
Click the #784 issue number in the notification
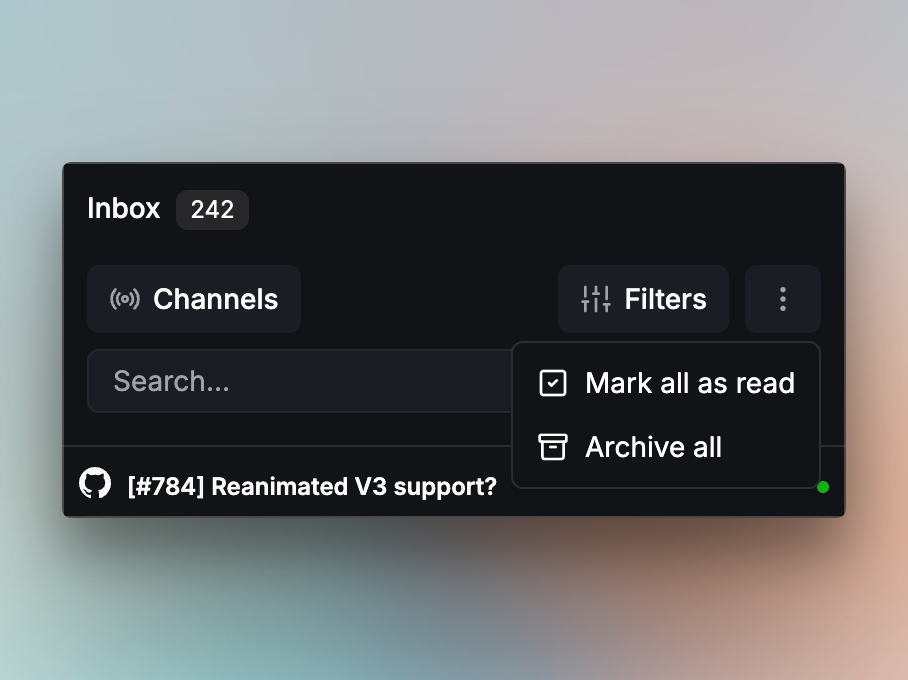pos(166,487)
